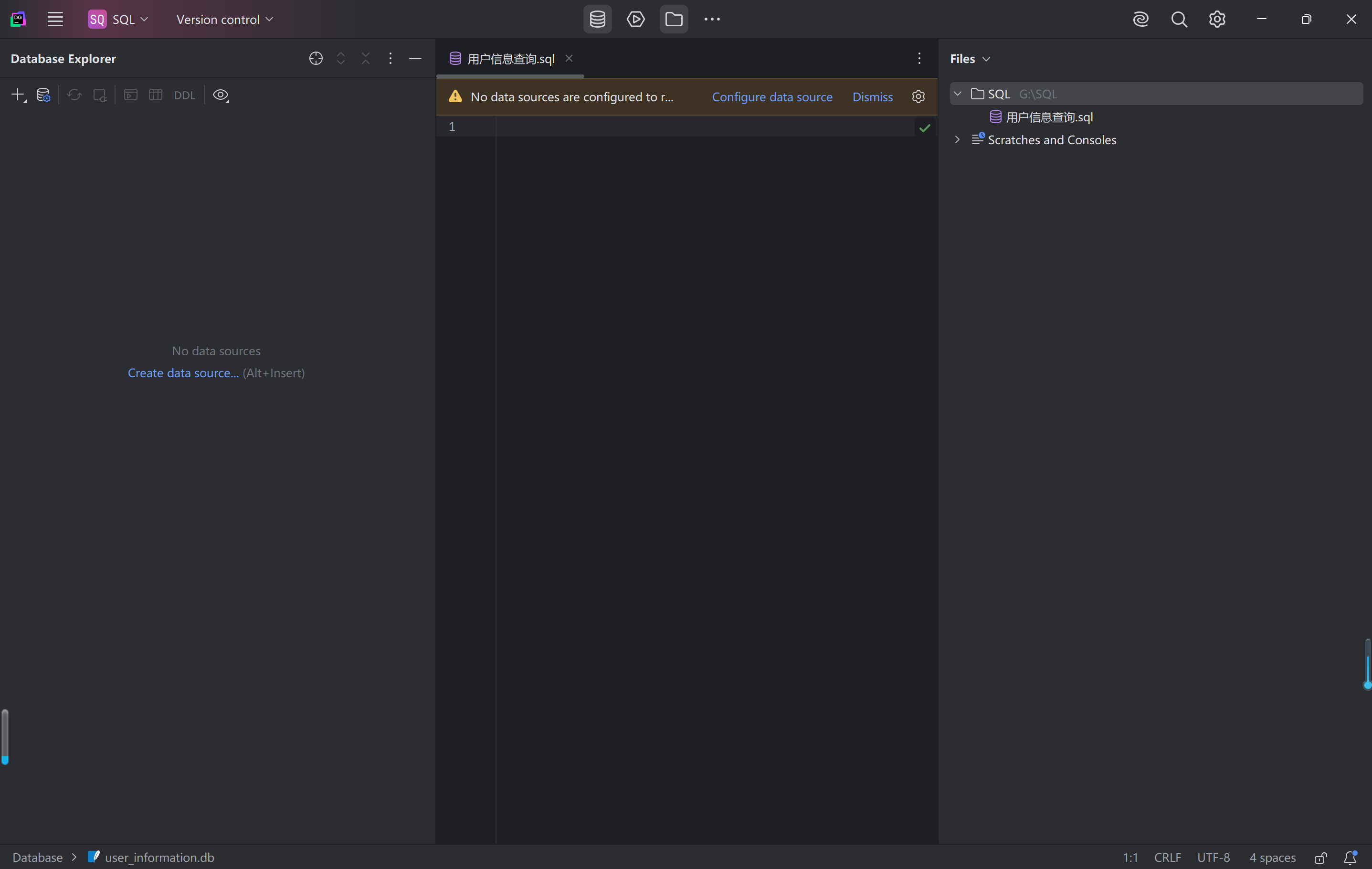Image resolution: width=1372 pixels, height=869 pixels.
Task: Open the Services tool window icon
Action: 635,20
